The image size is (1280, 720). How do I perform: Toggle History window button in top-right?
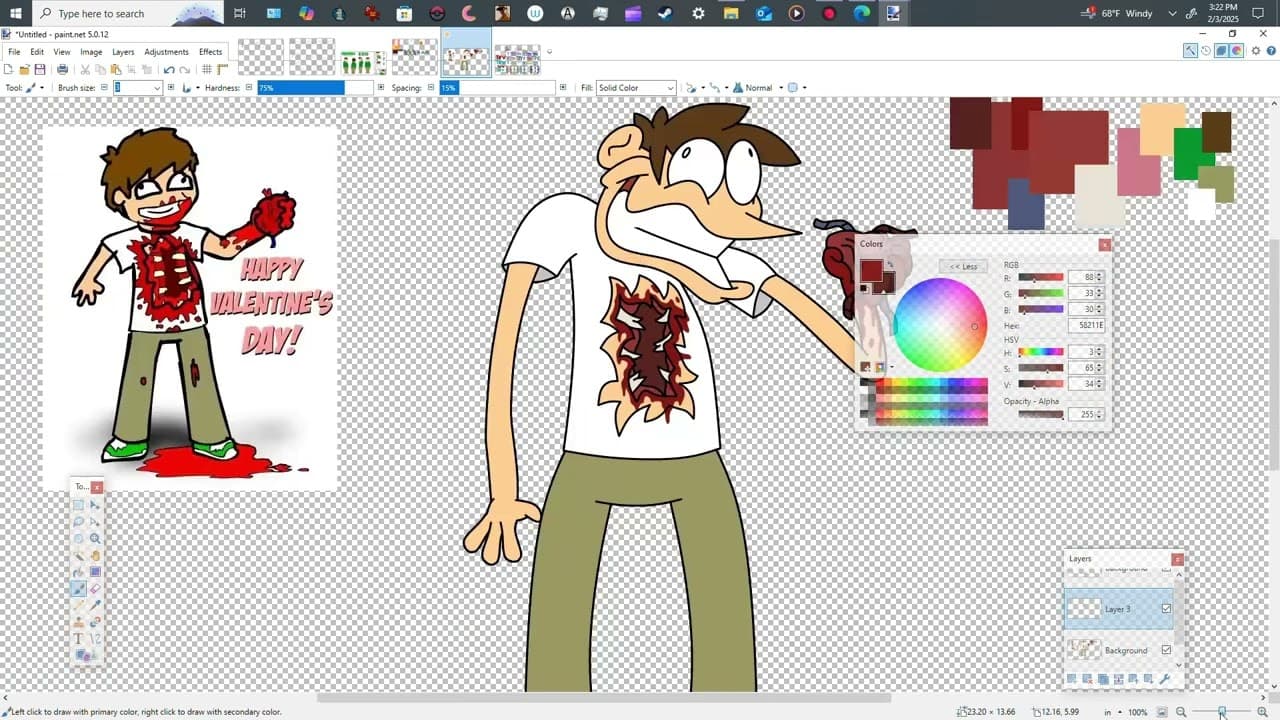(1206, 50)
